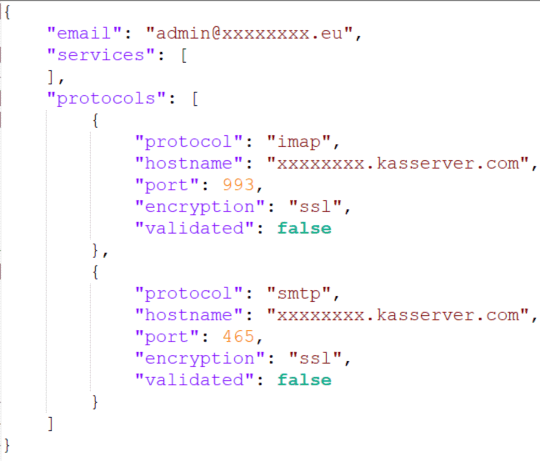Click the final closing root brace
Image resolution: width=540 pixels, height=461 pixels.
[7, 445]
